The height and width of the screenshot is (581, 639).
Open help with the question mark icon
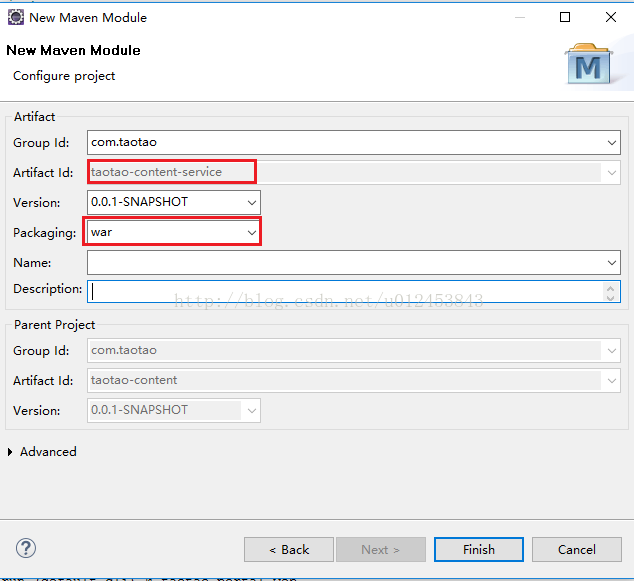pos(26,548)
